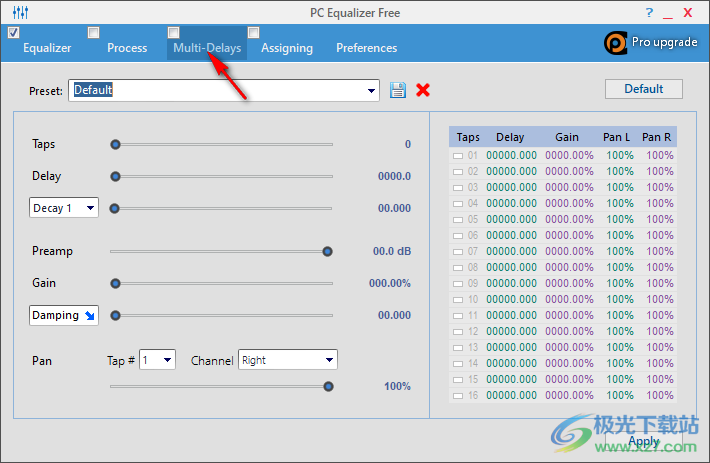Screen dimensions: 710x463
Task: Open the help question mark icon
Action: [x=650, y=12]
